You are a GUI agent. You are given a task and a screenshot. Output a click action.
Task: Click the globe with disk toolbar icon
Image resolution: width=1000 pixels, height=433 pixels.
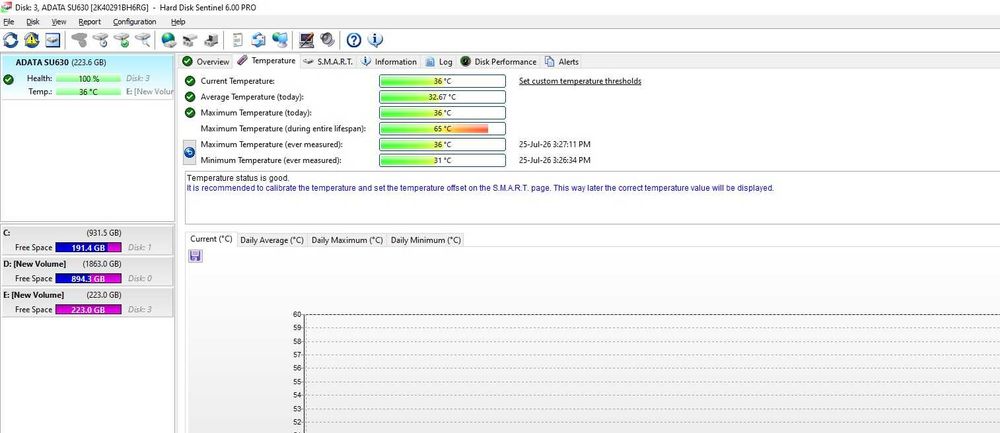click(169, 40)
